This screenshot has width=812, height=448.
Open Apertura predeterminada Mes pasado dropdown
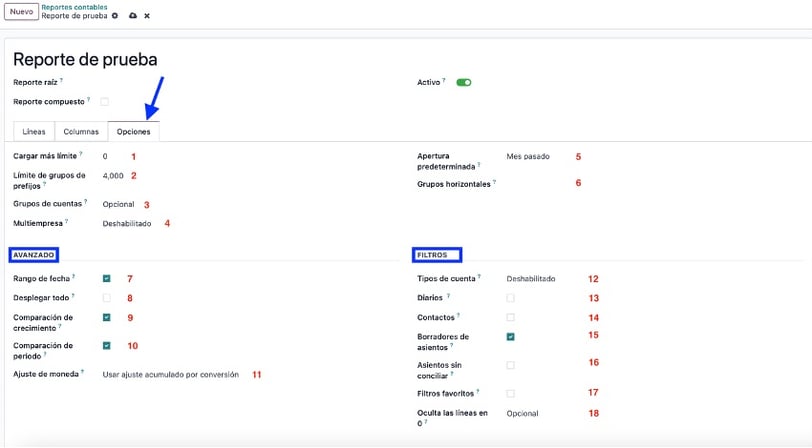528,156
